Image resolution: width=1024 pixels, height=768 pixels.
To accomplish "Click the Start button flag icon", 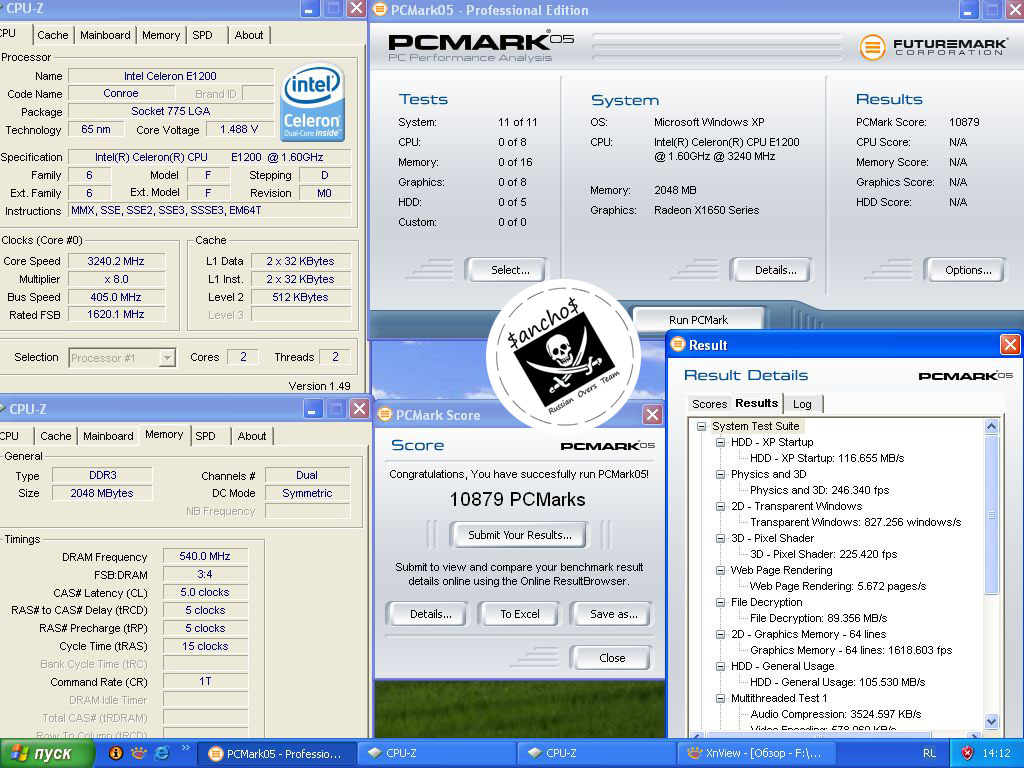I will (20, 754).
